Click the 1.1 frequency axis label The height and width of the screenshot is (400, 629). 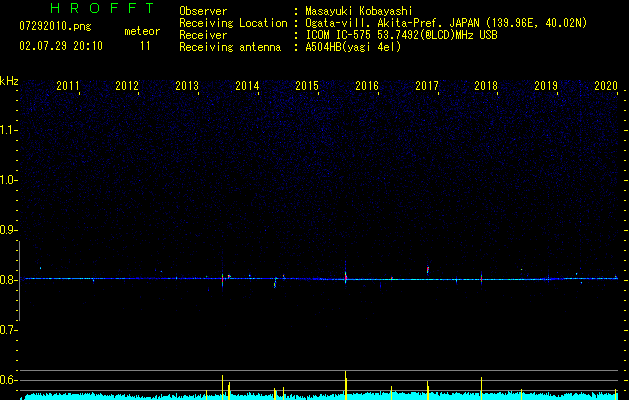(x=8, y=130)
